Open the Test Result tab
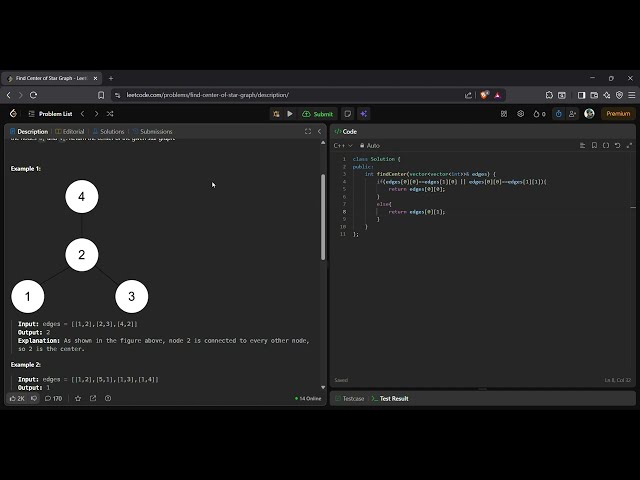Screen dimensions: 640x480 (390, 398)
